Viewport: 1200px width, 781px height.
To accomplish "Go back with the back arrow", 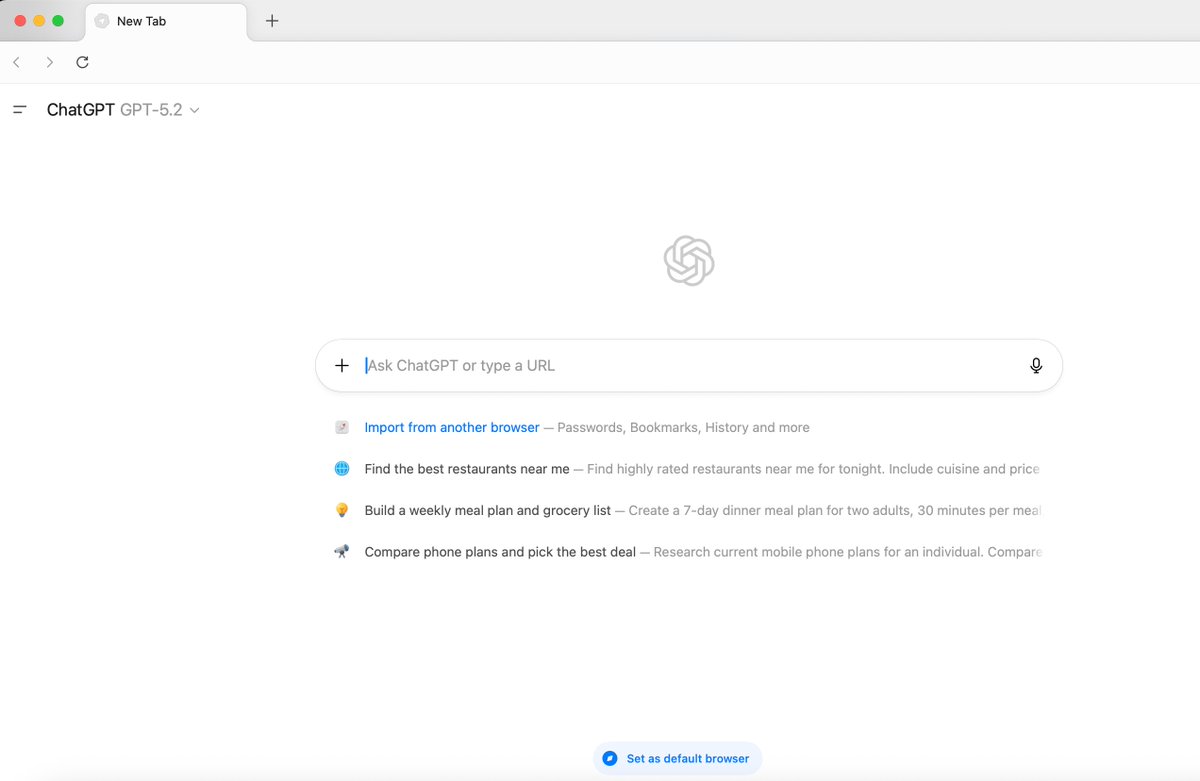I will click(x=16, y=62).
